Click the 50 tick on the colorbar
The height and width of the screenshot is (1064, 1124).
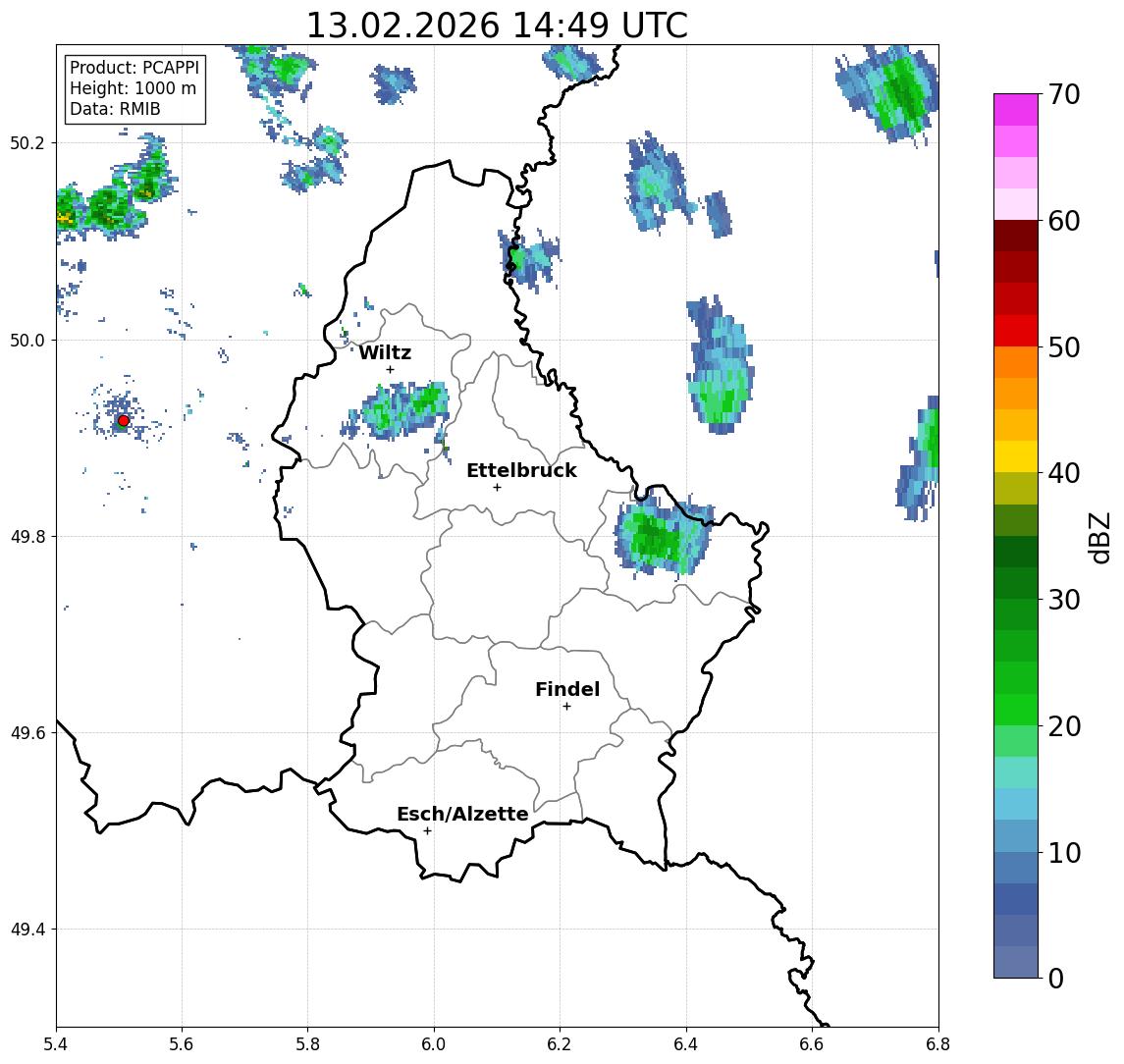pyautogui.click(x=1064, y=347)
